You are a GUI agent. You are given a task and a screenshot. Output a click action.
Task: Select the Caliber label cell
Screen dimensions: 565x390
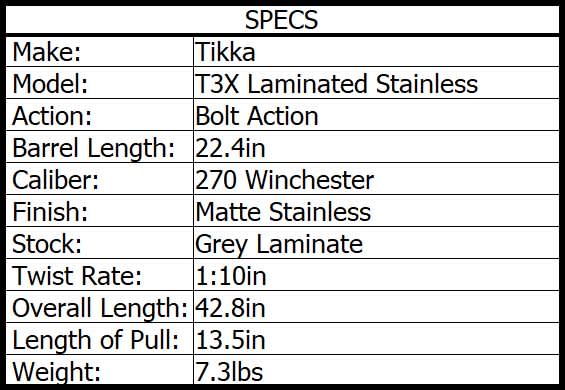click(x=99, y=179)
